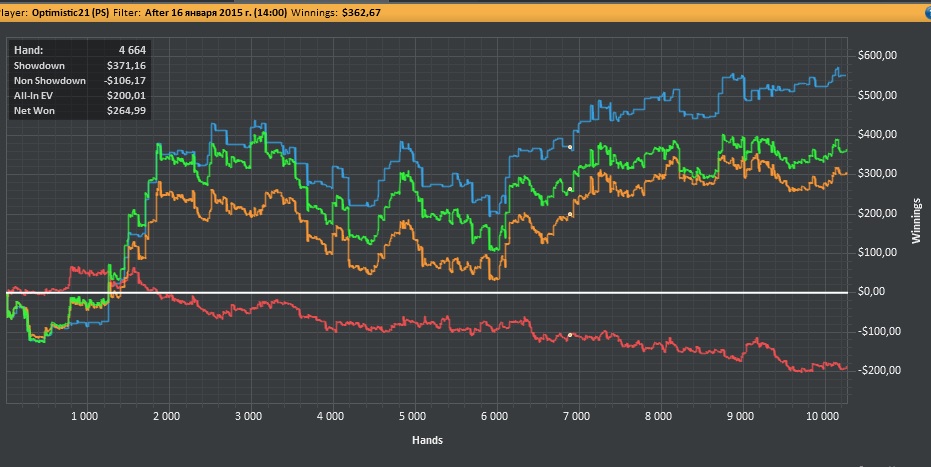
Task: Click the player name Optimistic21 (PS)
Action: click(70, 12)
